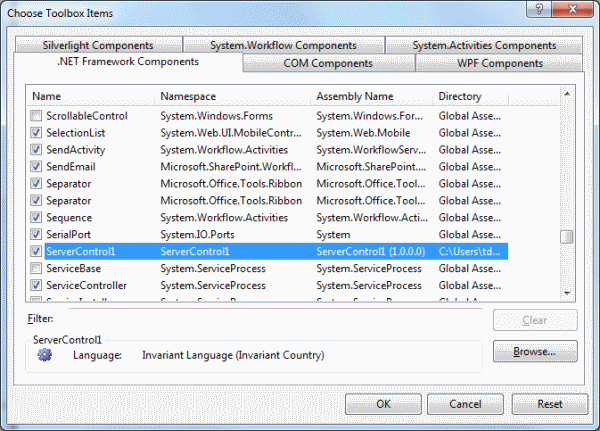Image resolution: width=600 pixels, height=431 pixels.
Task: Uncheck the SerialPort checkbox
Action: point(36,234)
